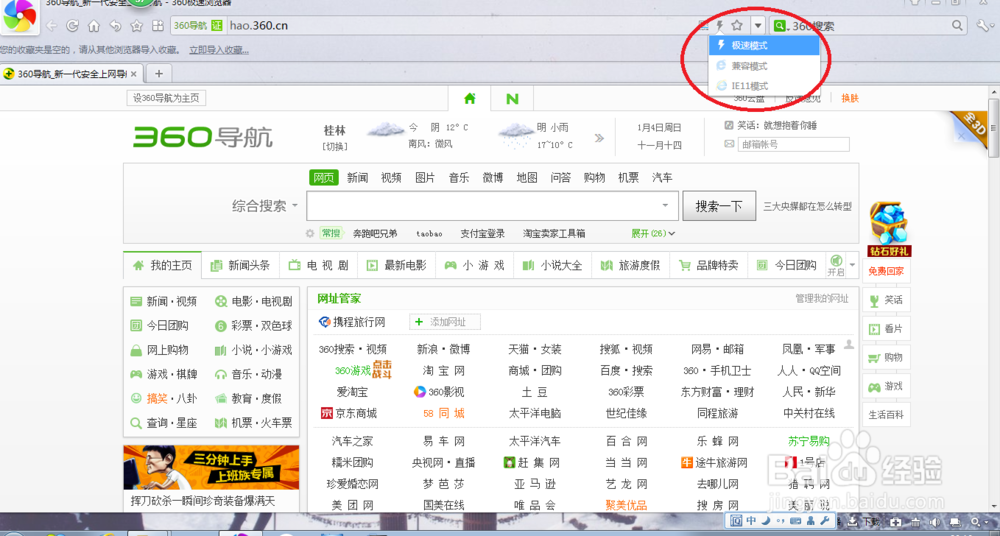
Task: Click the undo closed tab arrow icon
Action: pyautogui.click(x=115, y=26)
